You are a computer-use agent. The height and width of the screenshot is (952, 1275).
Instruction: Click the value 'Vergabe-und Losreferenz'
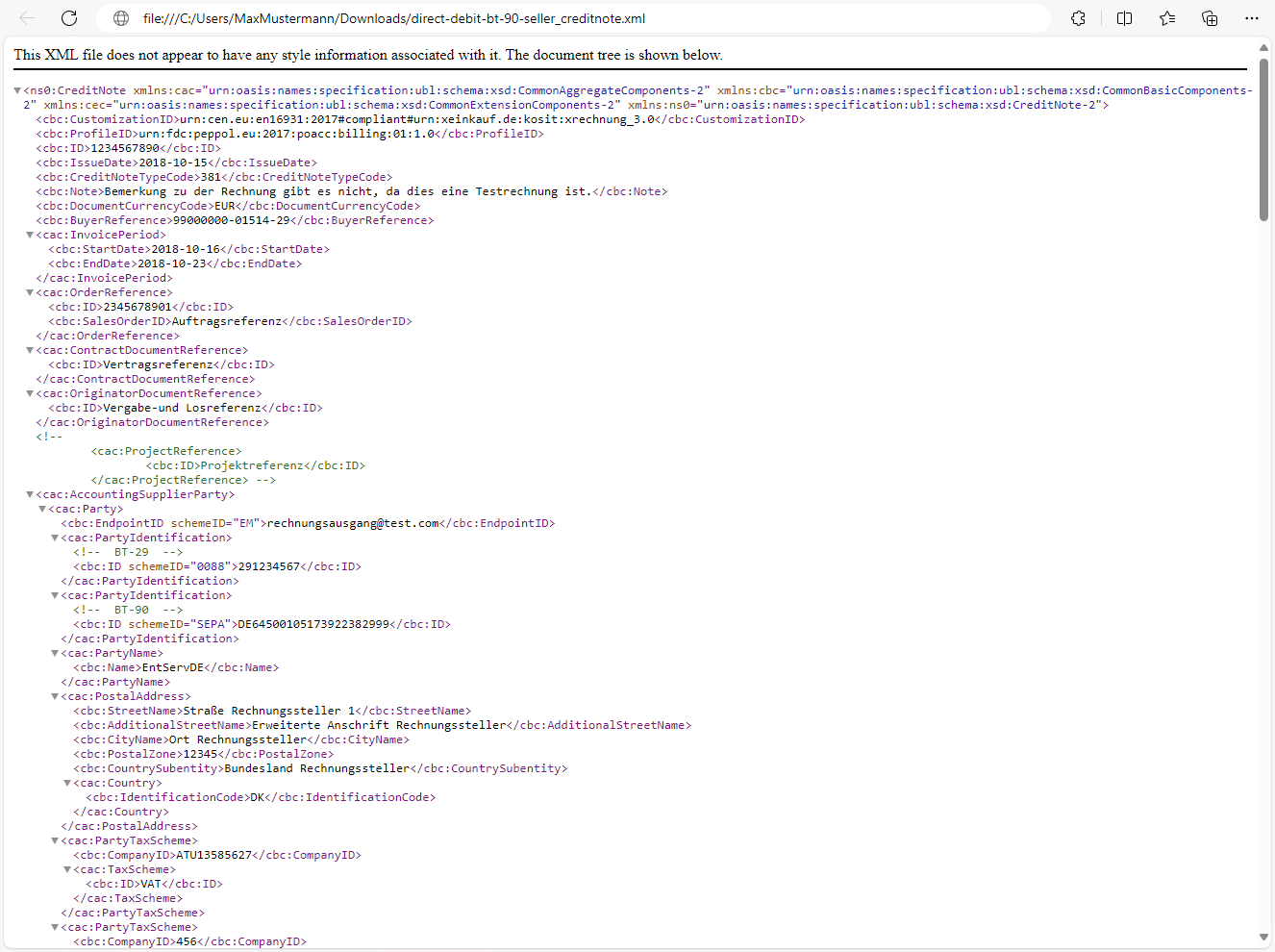(x=182, y=408)
